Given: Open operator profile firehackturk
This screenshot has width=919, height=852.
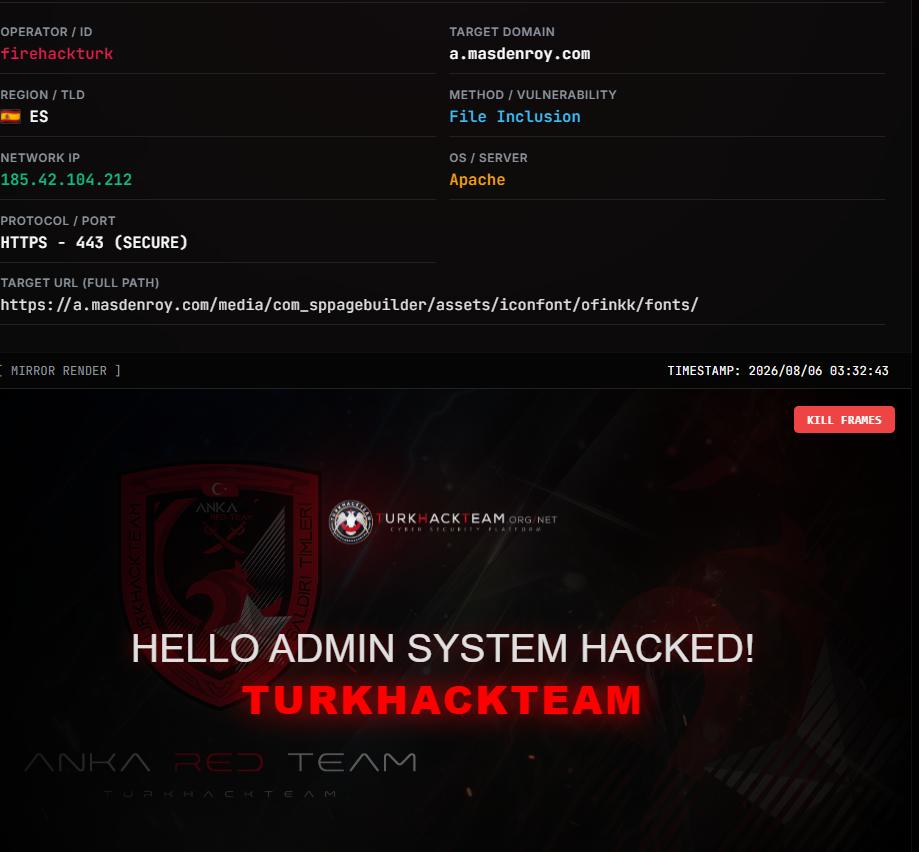Looking at the screenshot, I should [x=57, y=54].
